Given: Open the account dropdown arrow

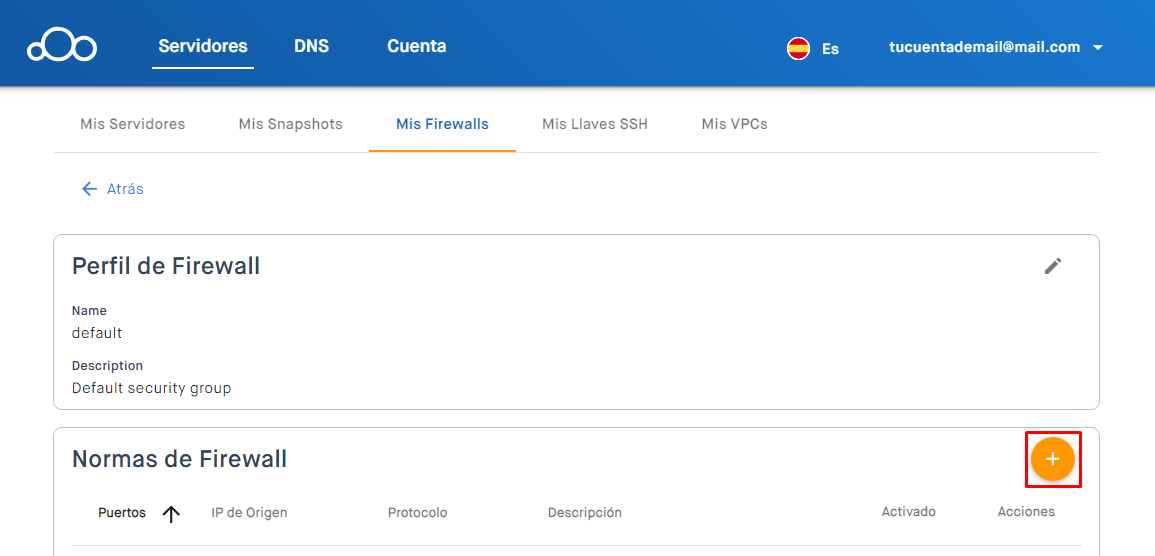Looking at the screenshot, I should click(1098, 48).
